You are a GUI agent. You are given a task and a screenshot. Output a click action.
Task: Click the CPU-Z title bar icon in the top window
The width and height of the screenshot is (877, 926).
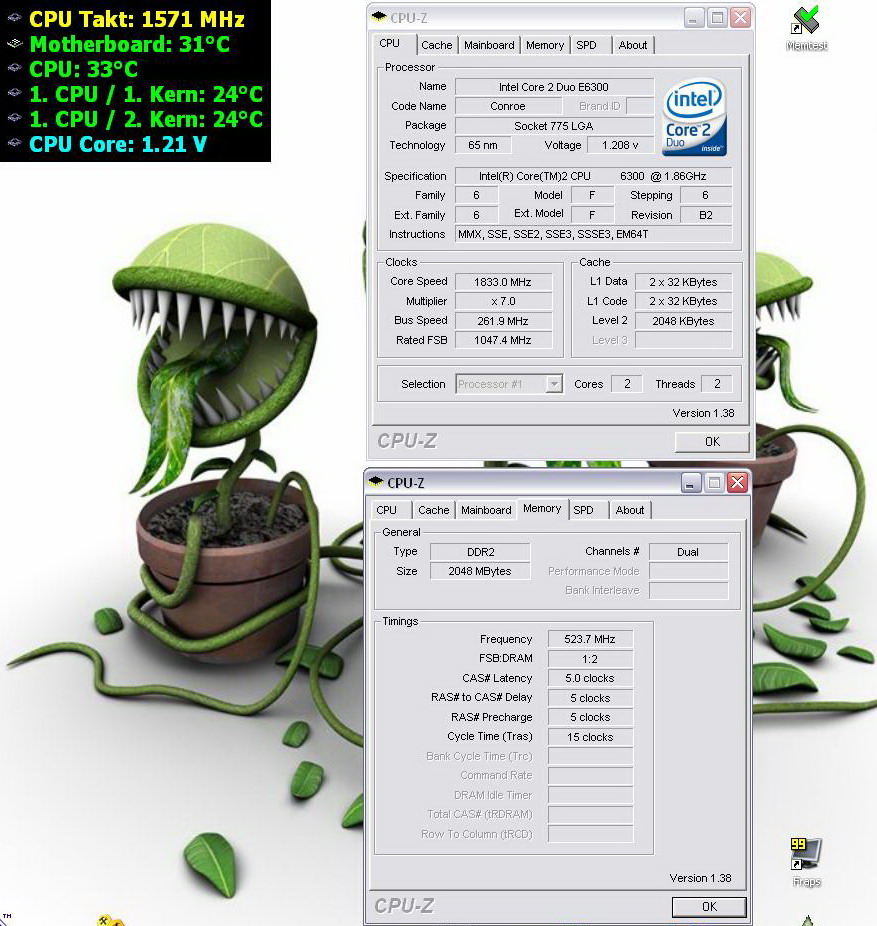[x=379, y=17]
